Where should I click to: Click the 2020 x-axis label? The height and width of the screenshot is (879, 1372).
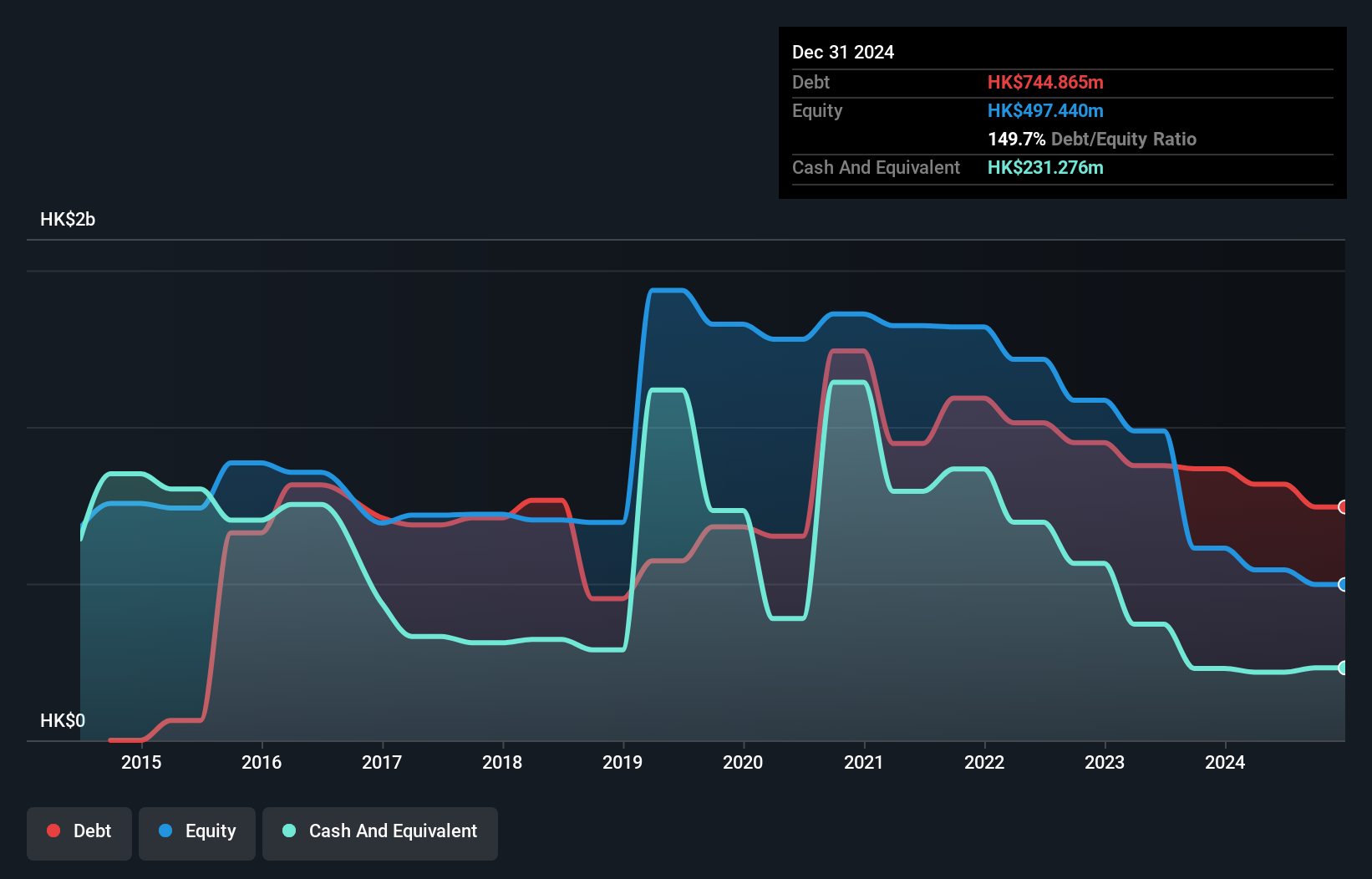743,762
